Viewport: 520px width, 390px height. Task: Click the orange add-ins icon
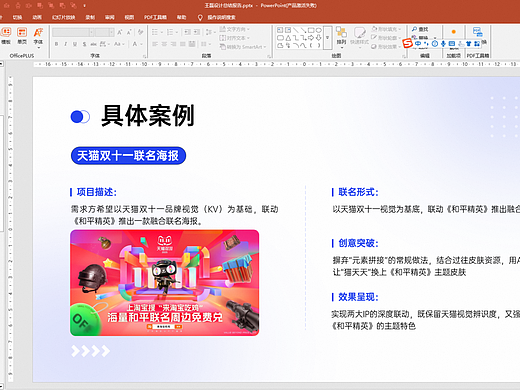[x=454, y=32]
